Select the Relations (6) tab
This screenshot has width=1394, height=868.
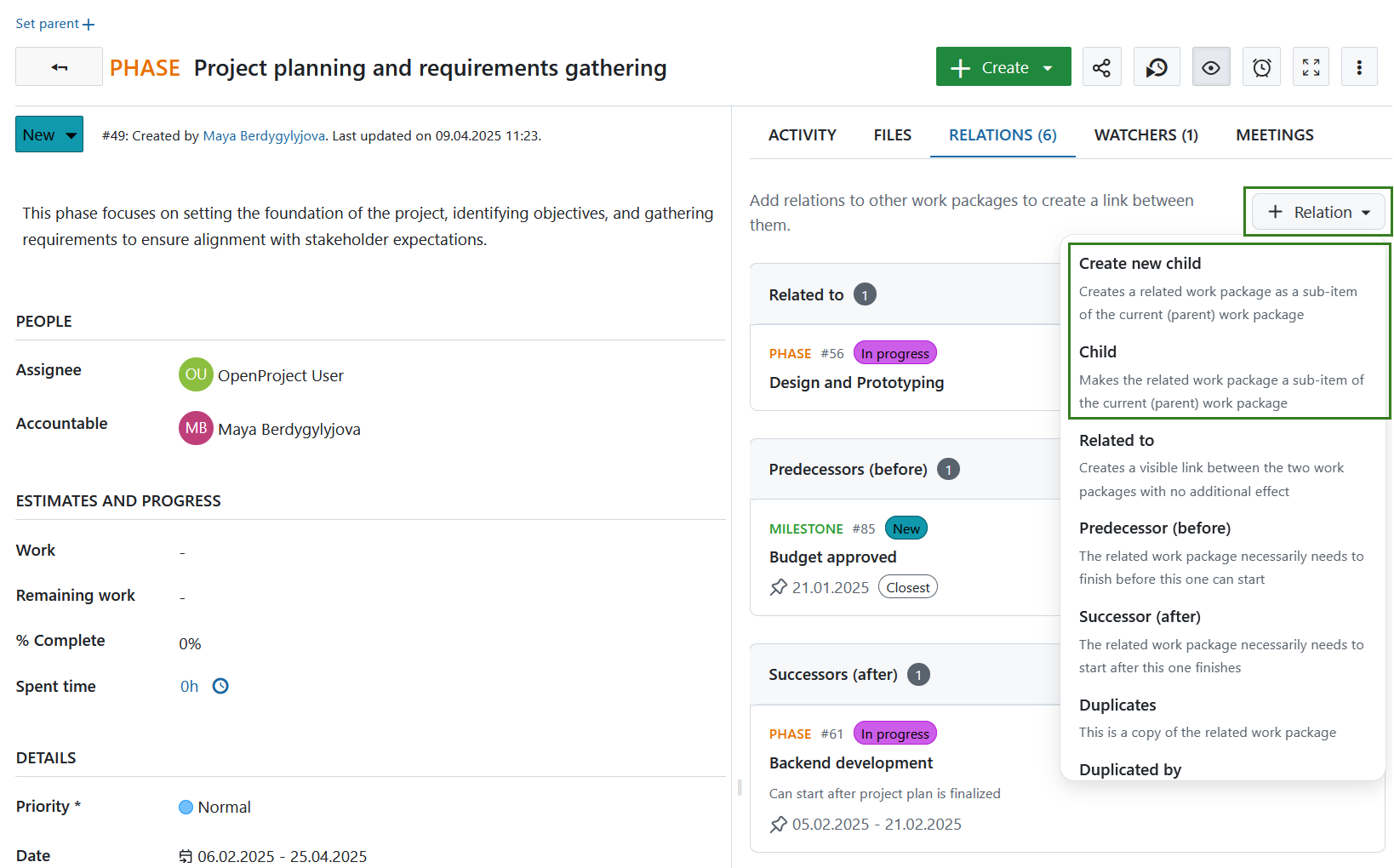1003,134
